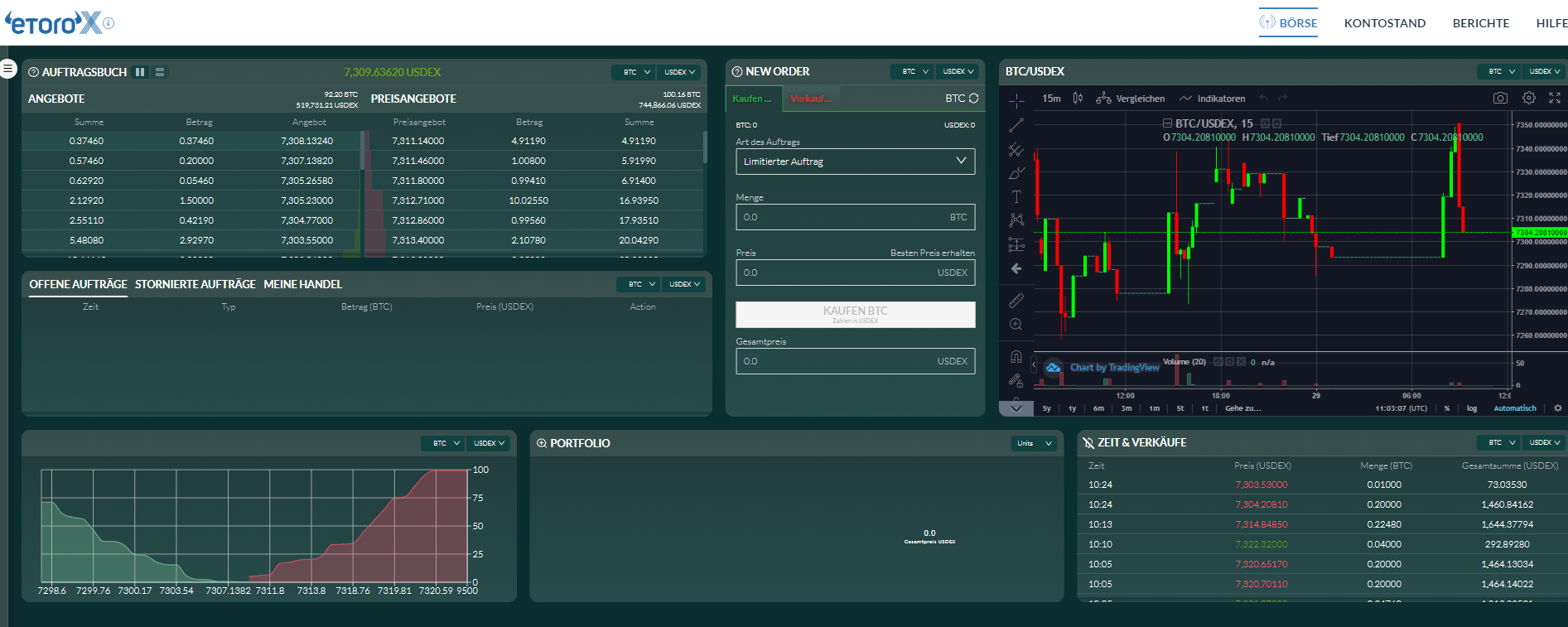
Task: Open MEINE HANDEL tab
Action: (303, 284)
